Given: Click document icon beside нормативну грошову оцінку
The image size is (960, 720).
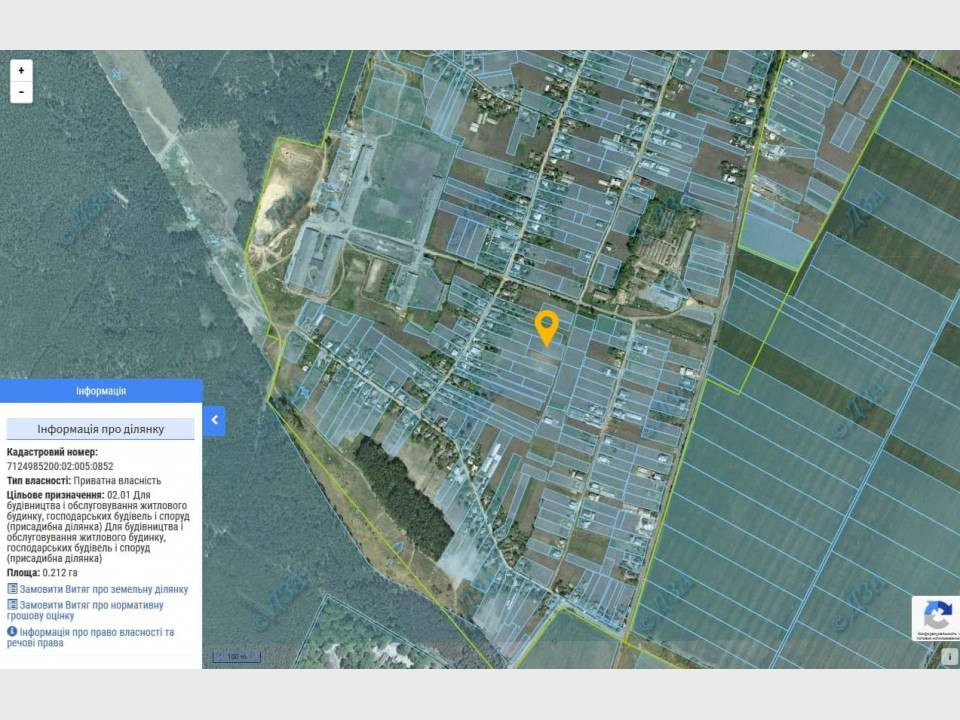Looking at the screenshot, I should pos(12,604).
